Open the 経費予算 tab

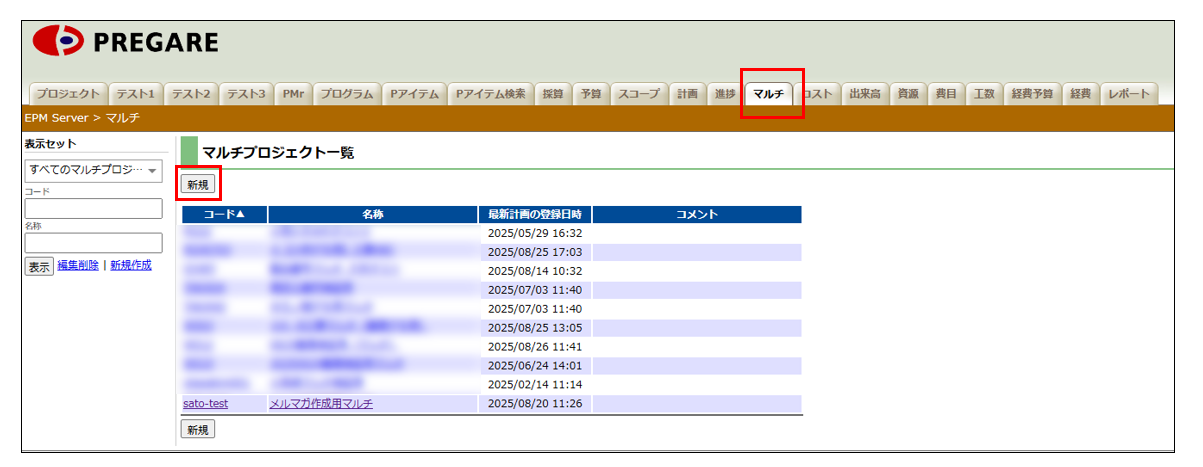pos(1031,94)
